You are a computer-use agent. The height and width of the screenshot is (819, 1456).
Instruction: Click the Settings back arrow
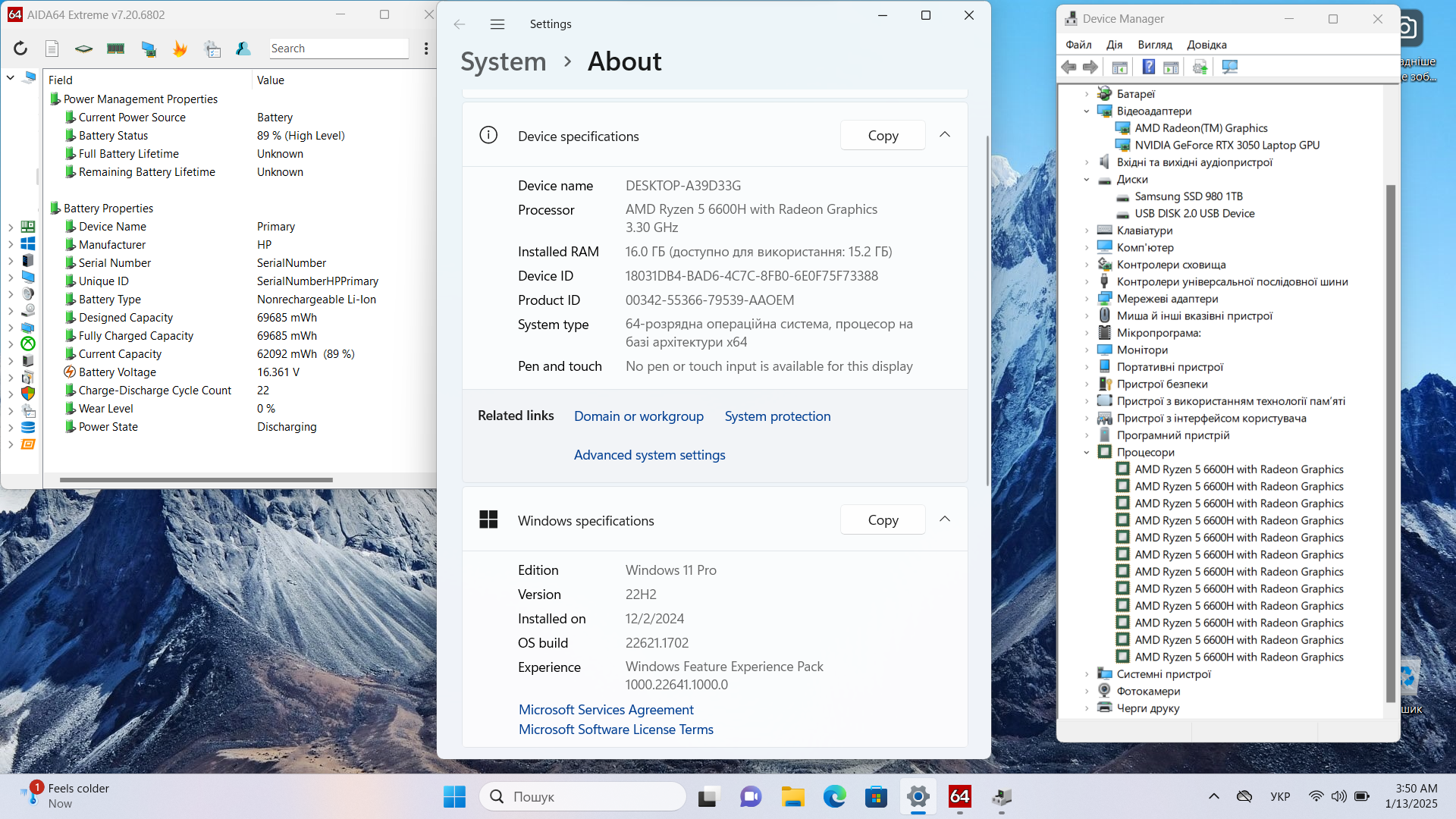(x=460, y=24)
